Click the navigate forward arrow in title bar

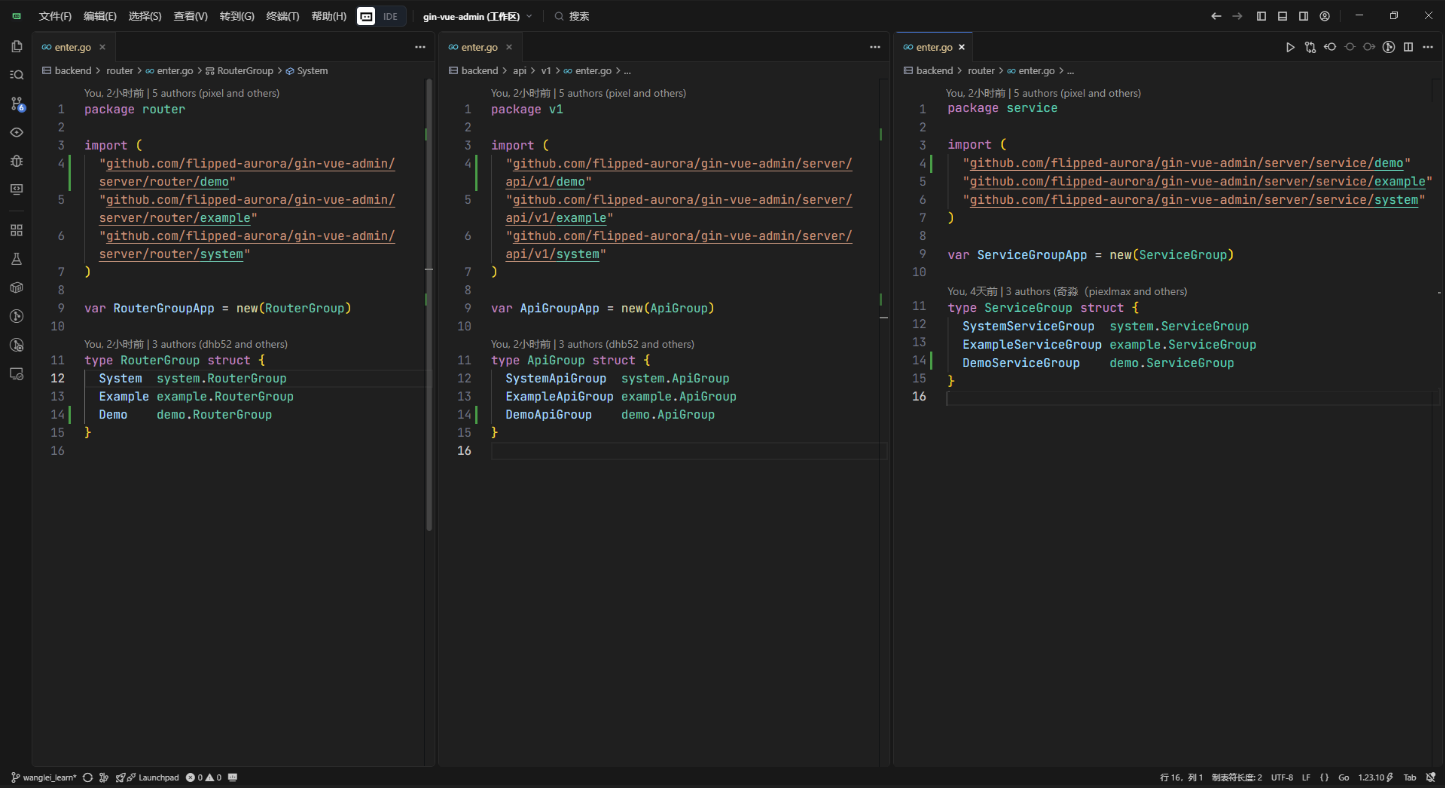click(1237, 16)
